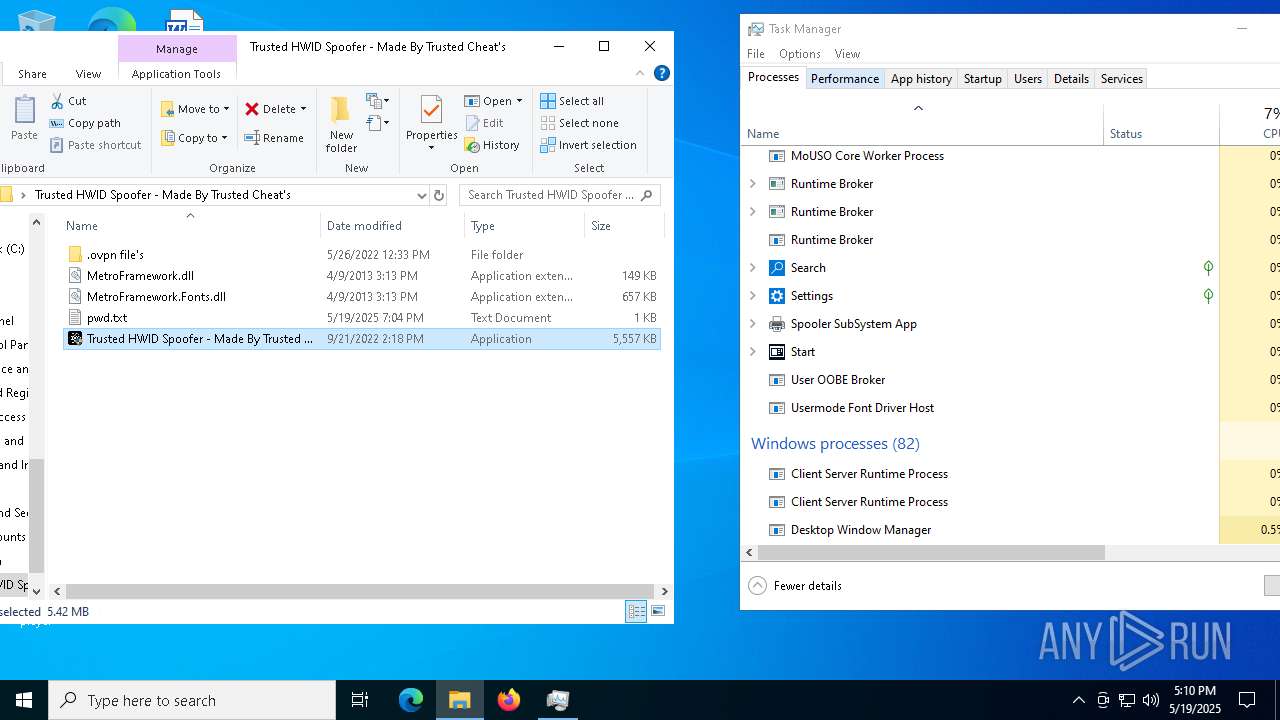Open the Open button dropdown arrow

click(519, 101)
